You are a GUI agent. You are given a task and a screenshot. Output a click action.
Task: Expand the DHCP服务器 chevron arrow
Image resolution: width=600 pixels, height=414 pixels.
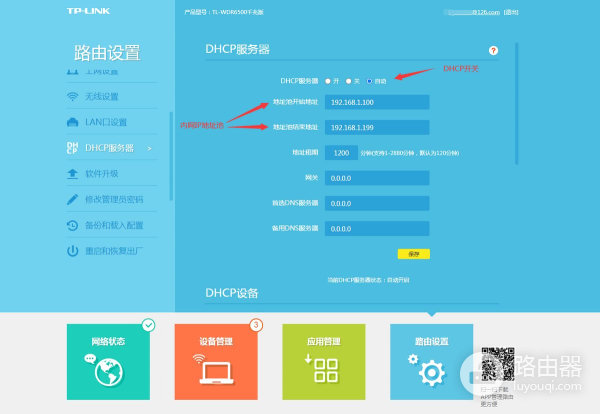tap(150, 148)
